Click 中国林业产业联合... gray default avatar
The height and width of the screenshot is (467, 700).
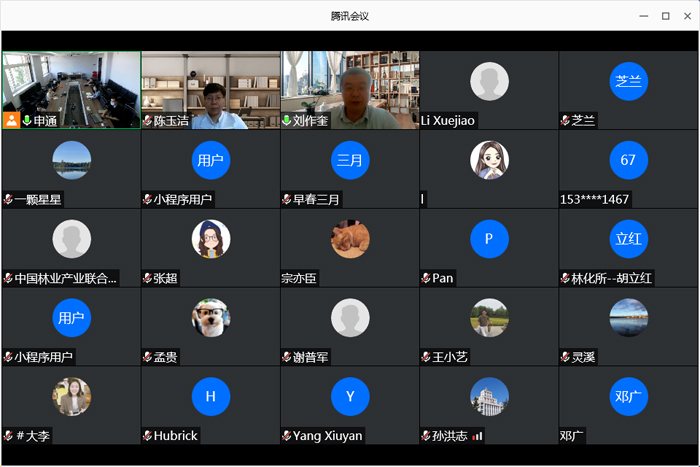tap(71, 239)
